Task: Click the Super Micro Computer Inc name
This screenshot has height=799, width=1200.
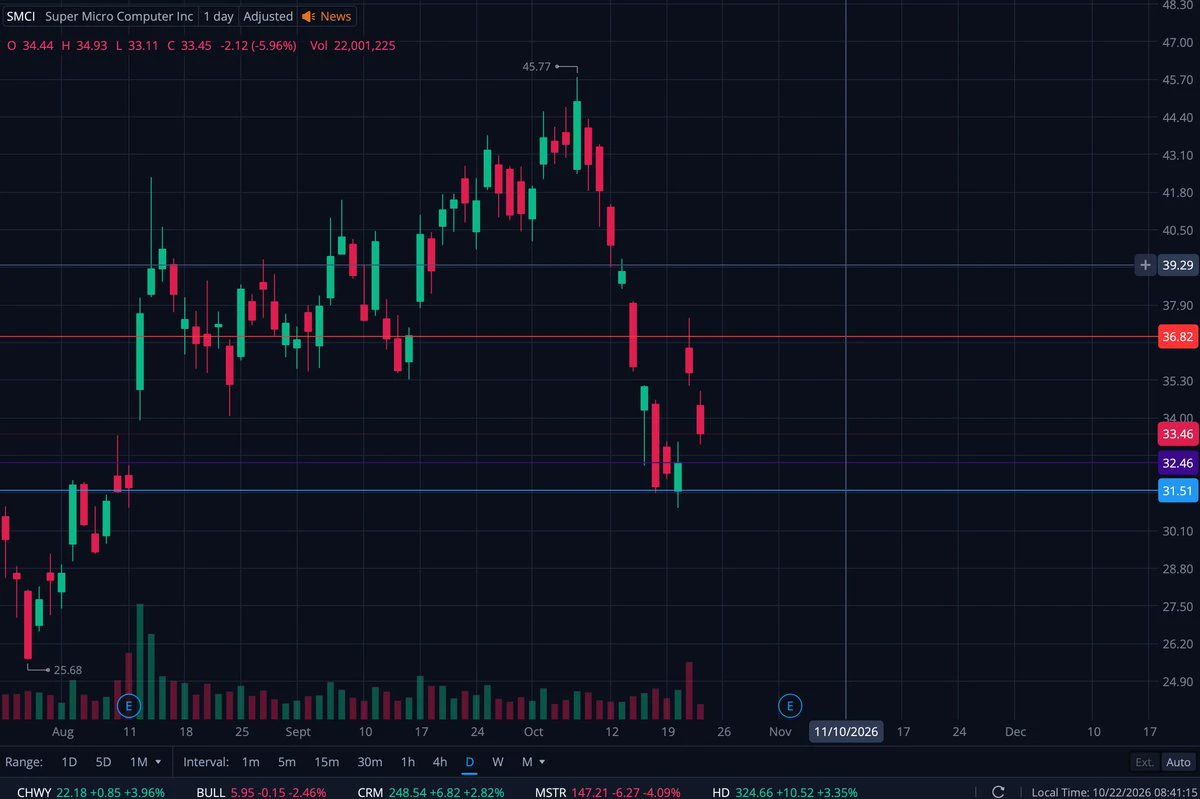Action: coord(120,16)
